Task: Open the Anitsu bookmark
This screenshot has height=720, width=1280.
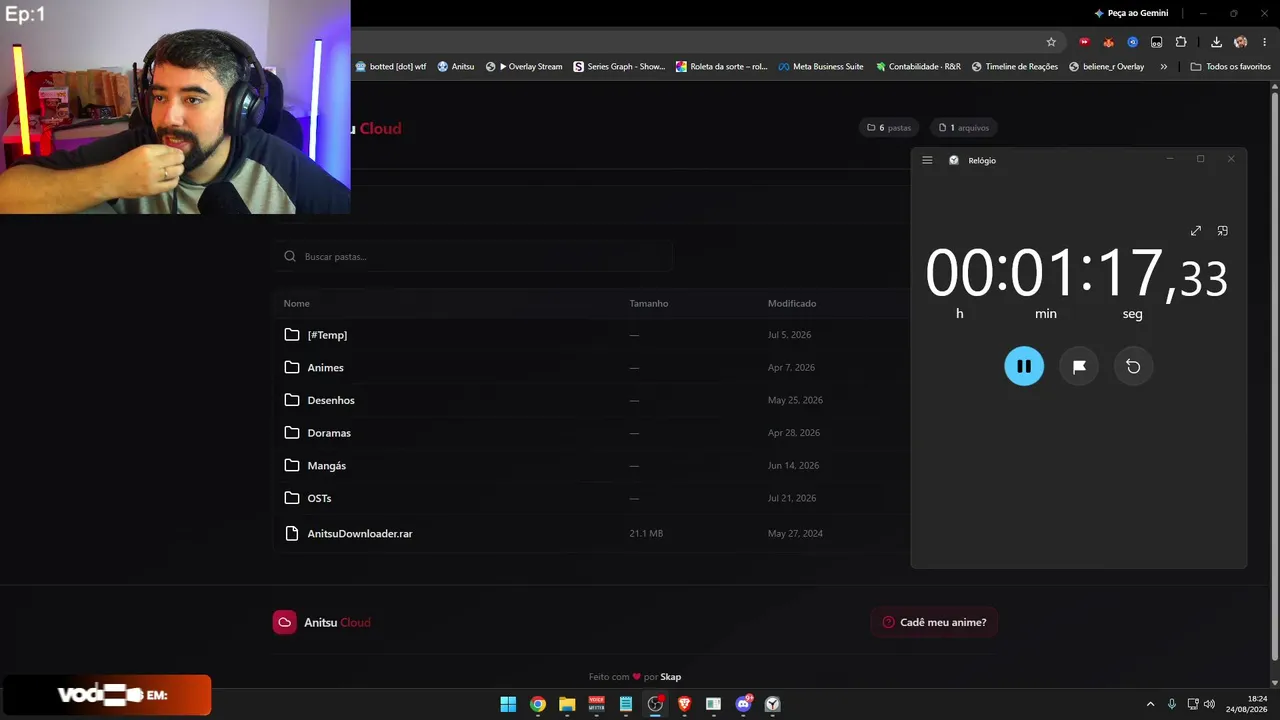Action: pos(456,67)
